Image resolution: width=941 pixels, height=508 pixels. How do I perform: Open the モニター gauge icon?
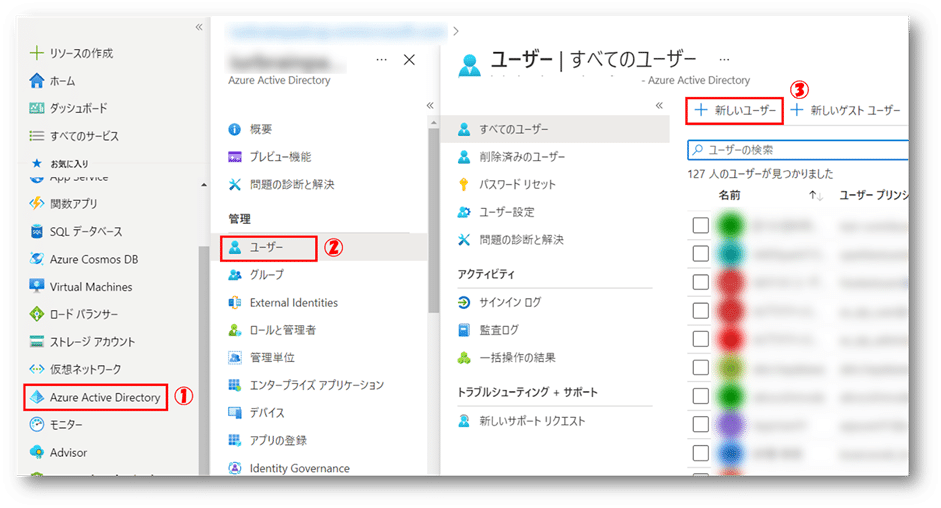[37, 425]
